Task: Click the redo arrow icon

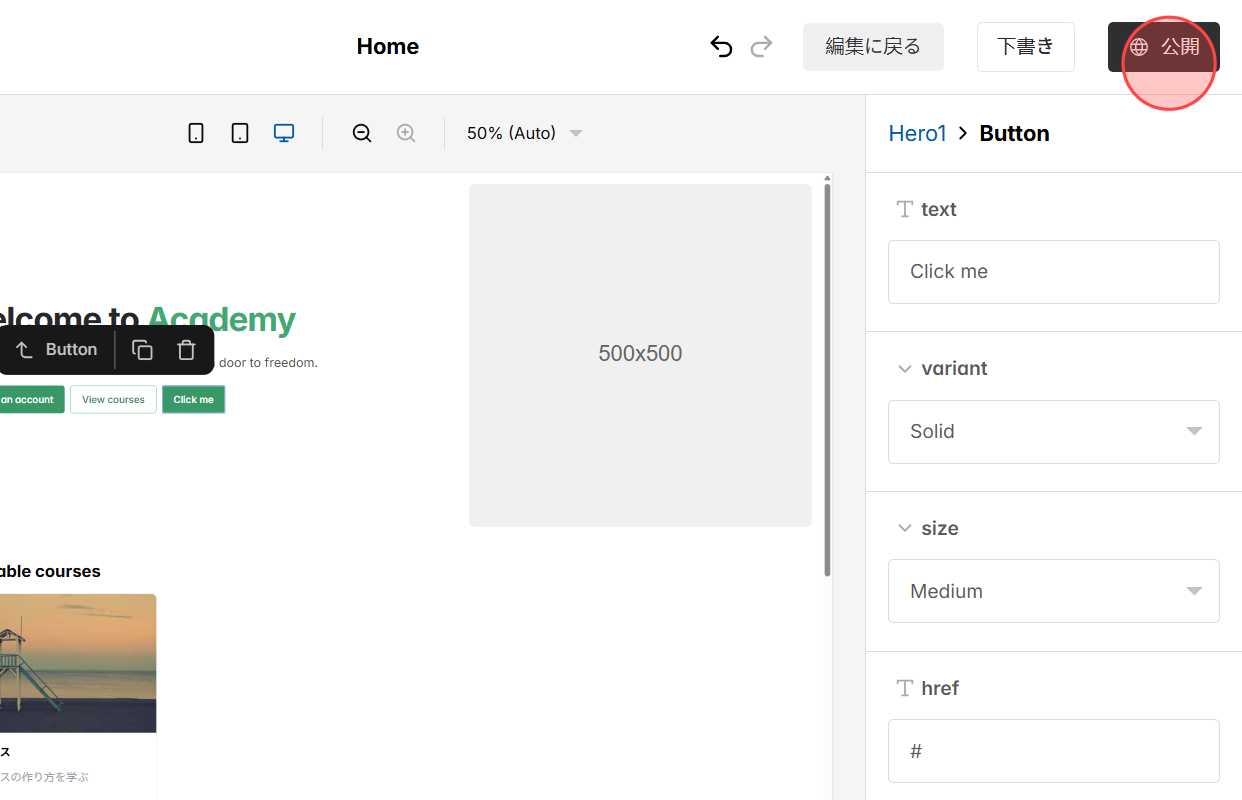Action: pos(762,47)
